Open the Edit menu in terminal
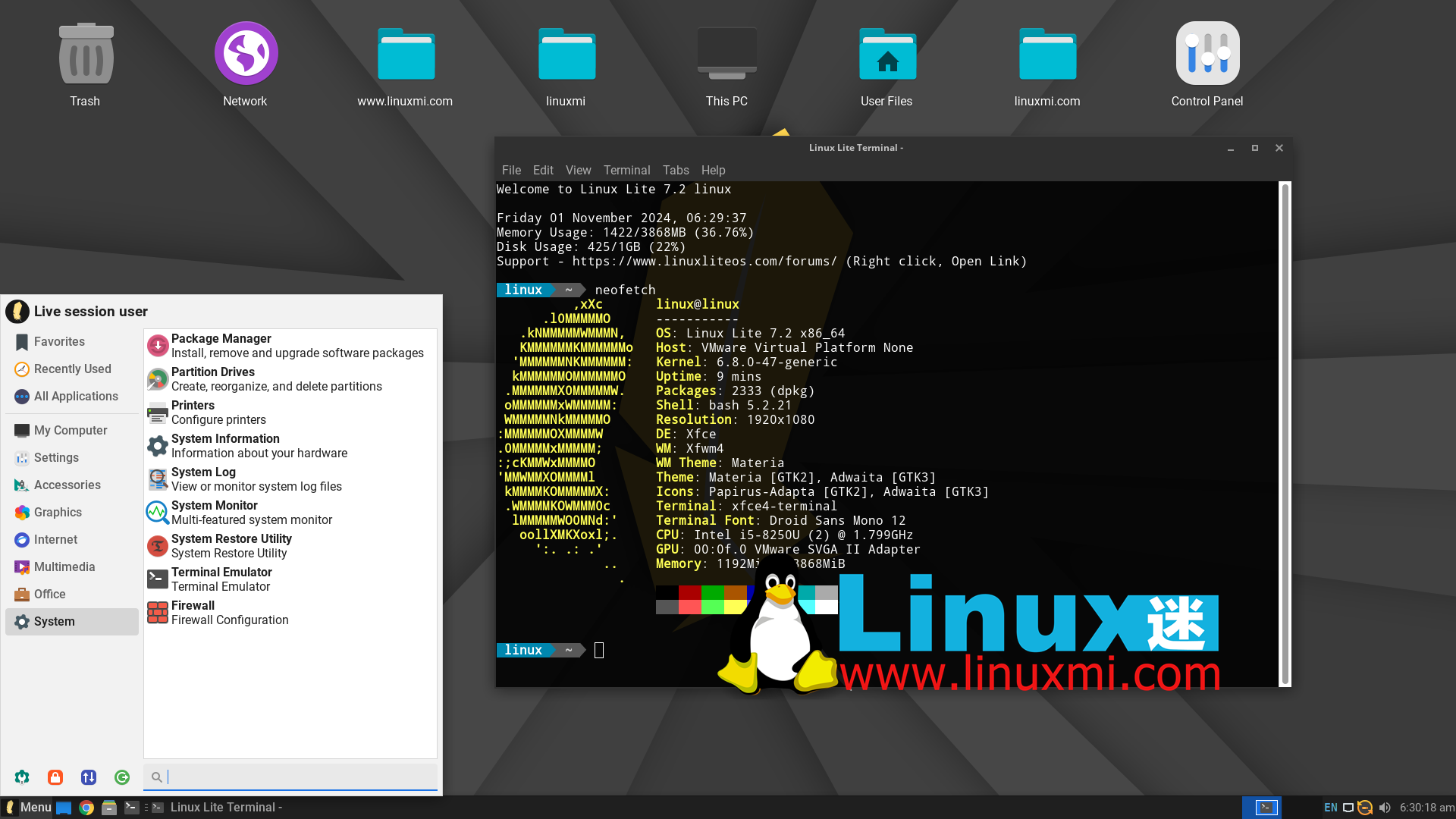This screenshot has width=1456, height=819. coord(543,171)
